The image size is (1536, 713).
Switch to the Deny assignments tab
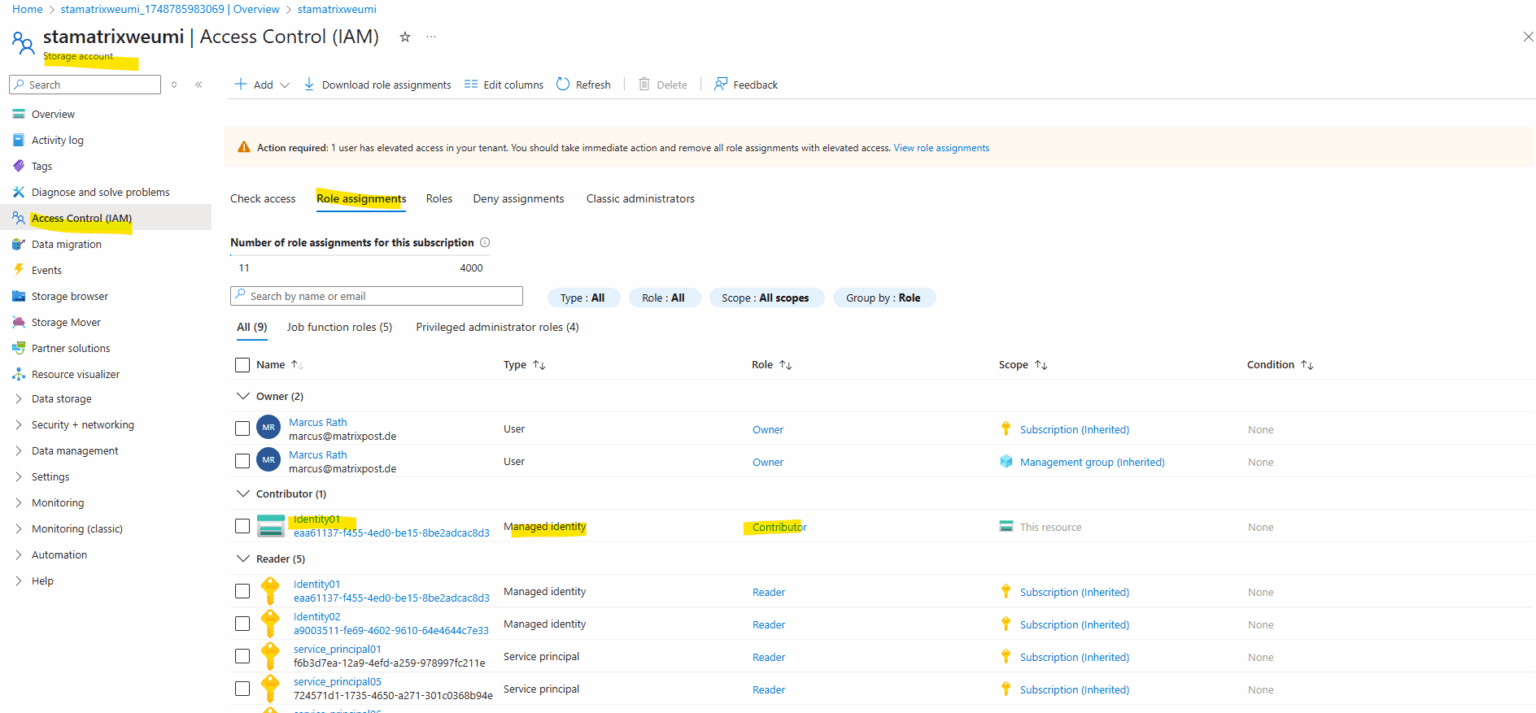[x=518, y=198]
